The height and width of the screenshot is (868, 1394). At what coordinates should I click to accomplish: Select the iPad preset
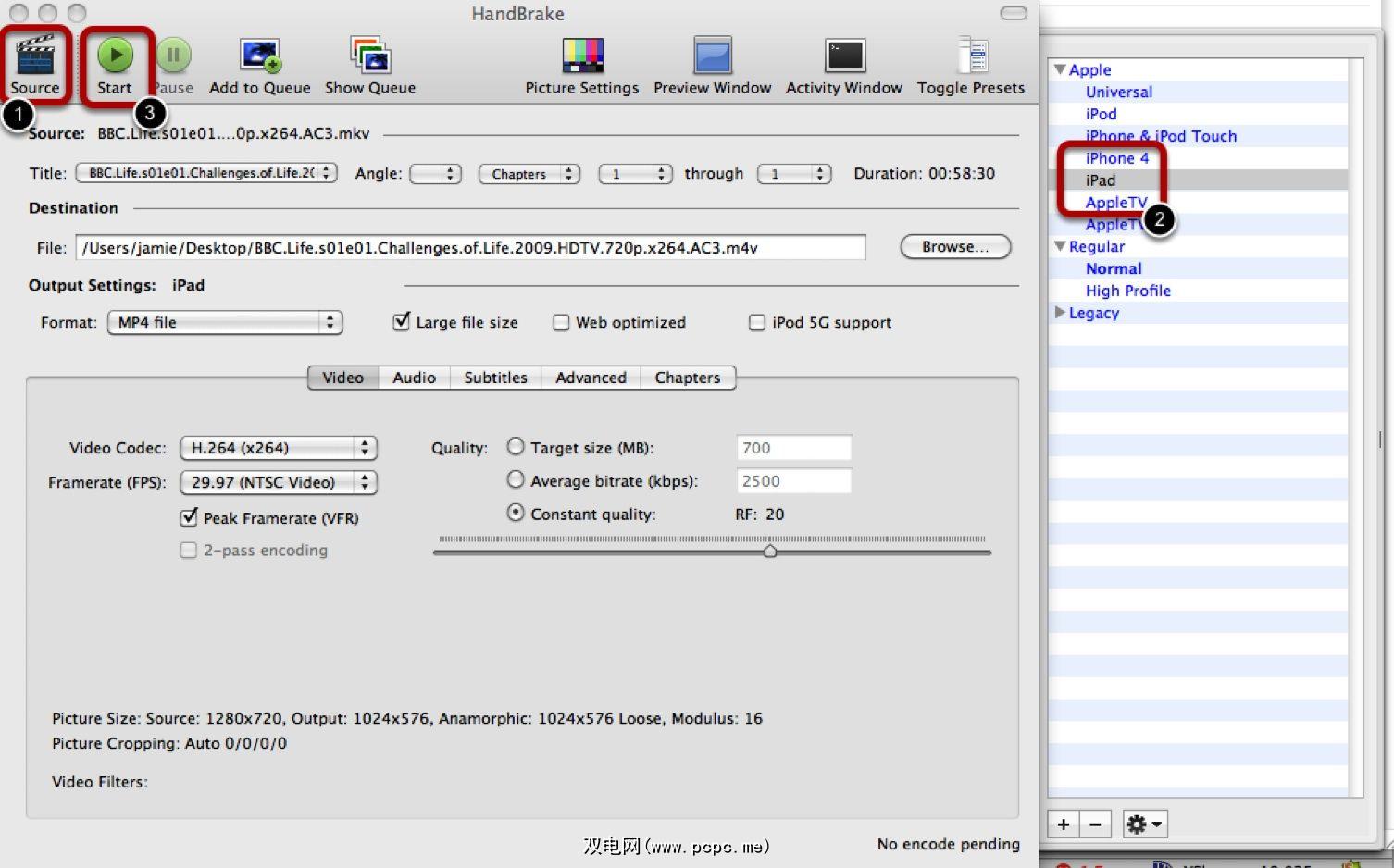pos(1101,180)
